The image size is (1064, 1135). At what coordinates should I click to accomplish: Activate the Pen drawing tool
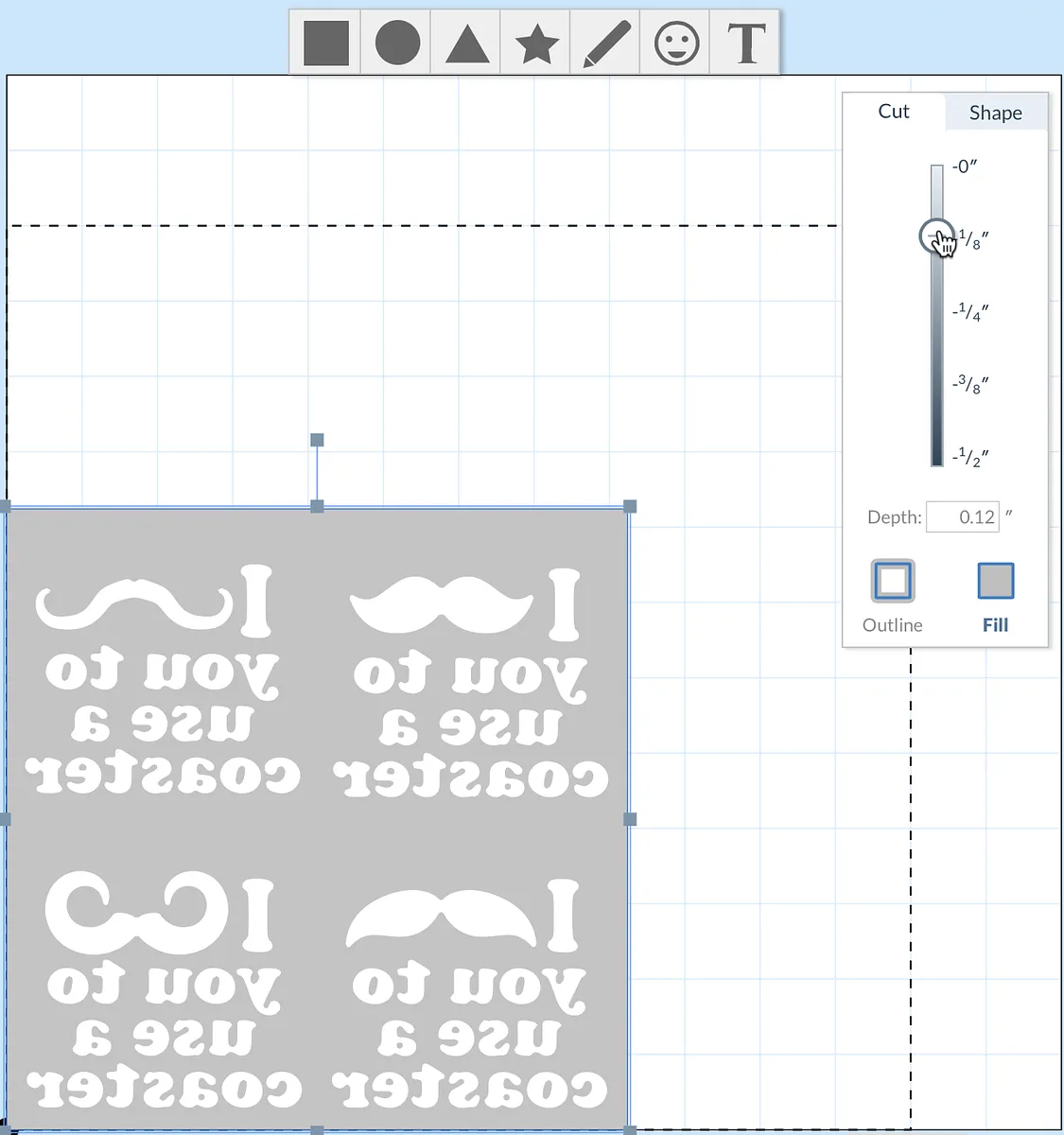click(606, 44)
